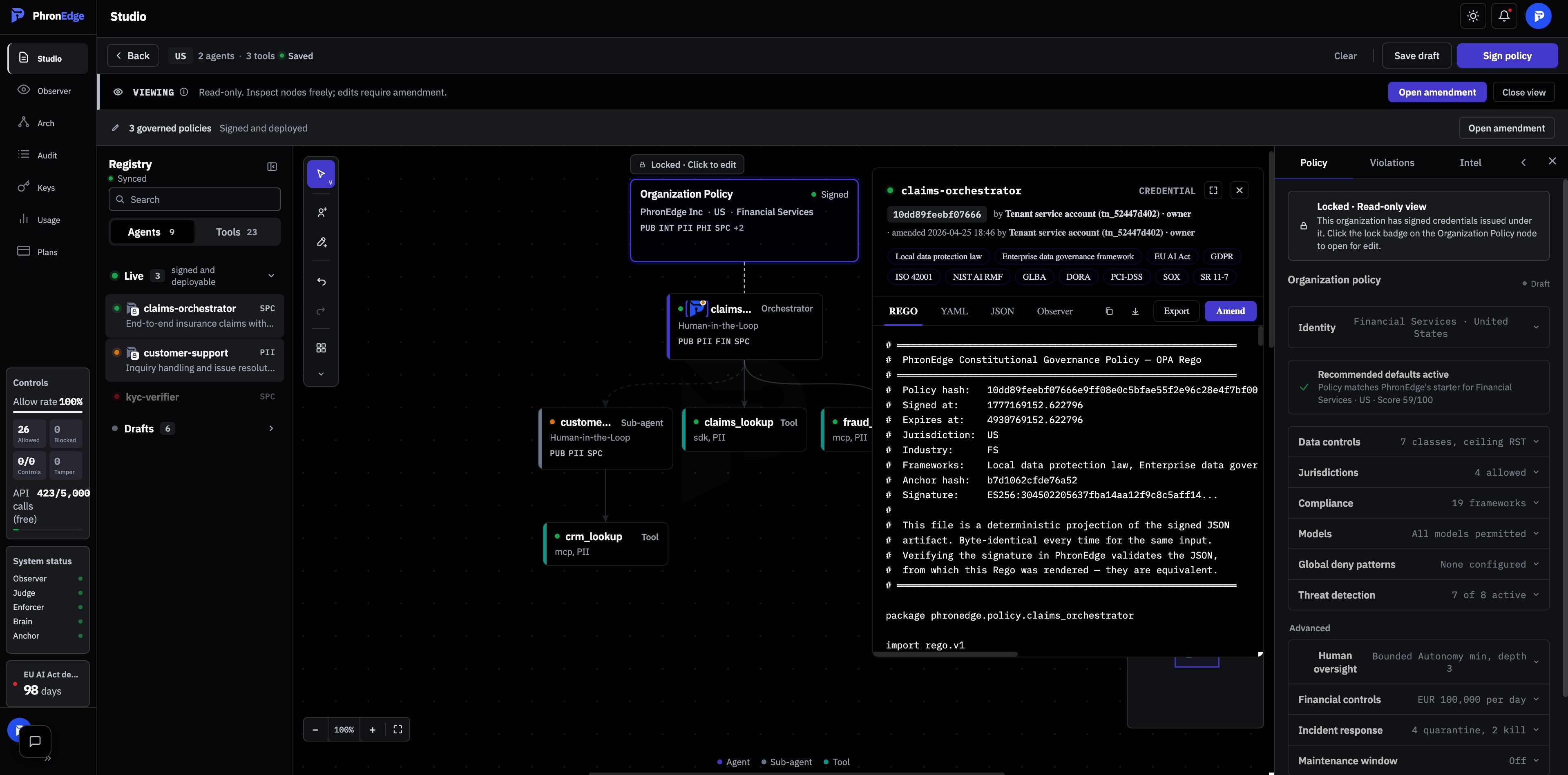Download the policy with download icon
The height and width of the screenshot is (775, 1568).
tap(1135, 312)
